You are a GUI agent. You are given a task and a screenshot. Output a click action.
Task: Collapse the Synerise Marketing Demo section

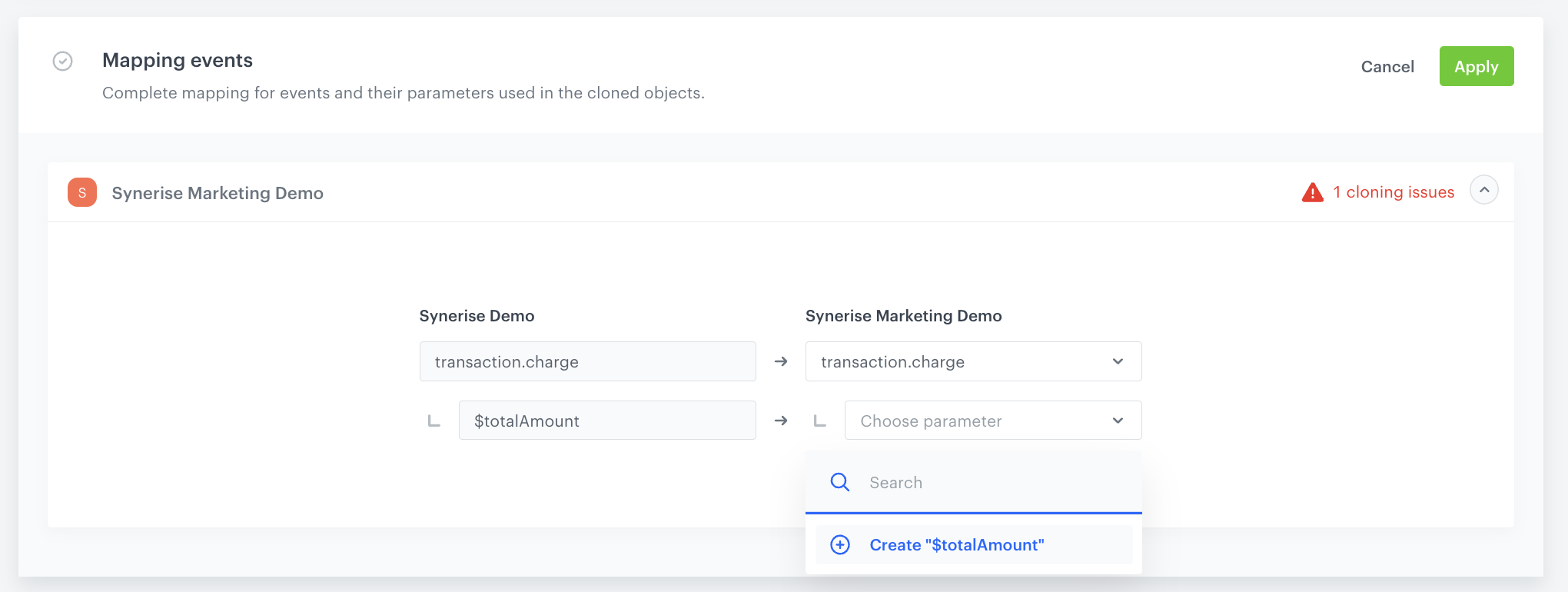1483,190
